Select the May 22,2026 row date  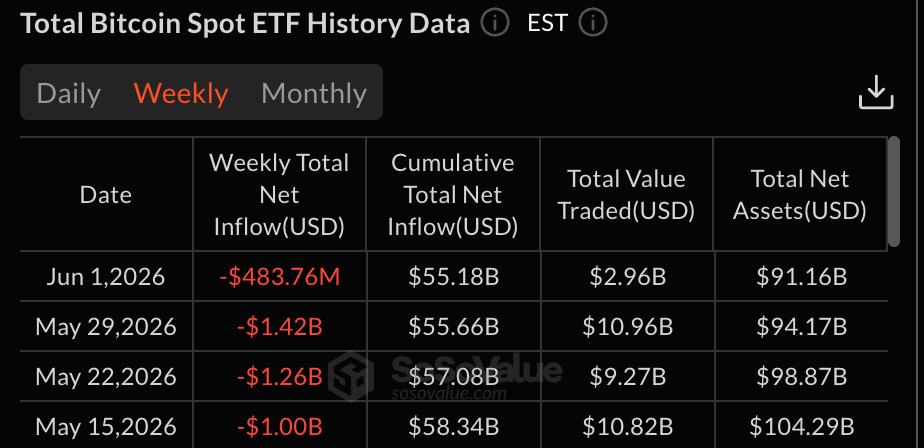106,376
